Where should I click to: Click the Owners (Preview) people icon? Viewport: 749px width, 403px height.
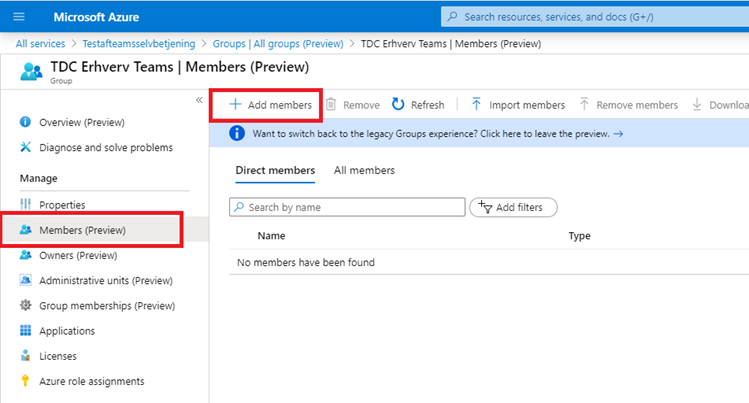25,255
